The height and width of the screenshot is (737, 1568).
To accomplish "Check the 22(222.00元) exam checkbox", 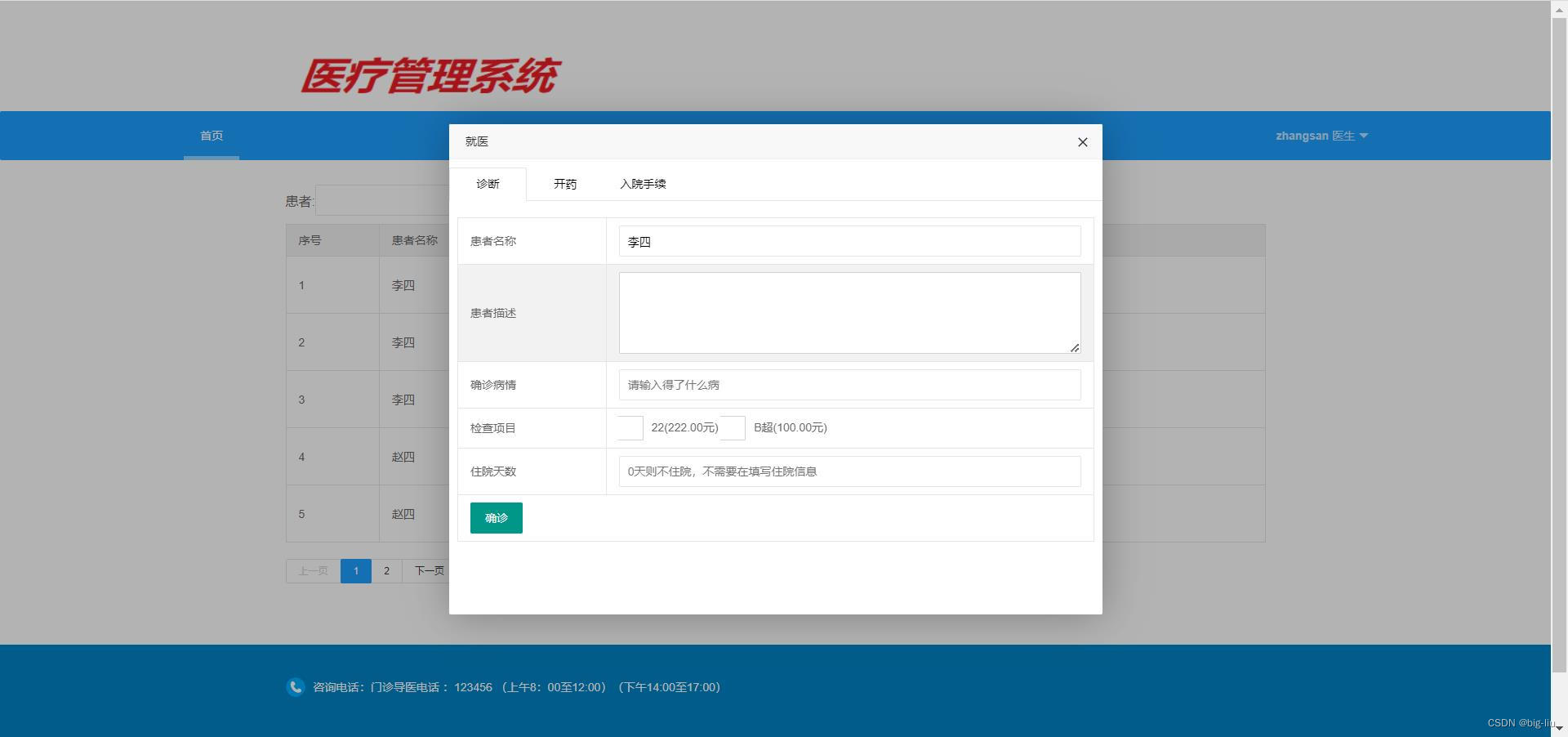I will [630, 428].
